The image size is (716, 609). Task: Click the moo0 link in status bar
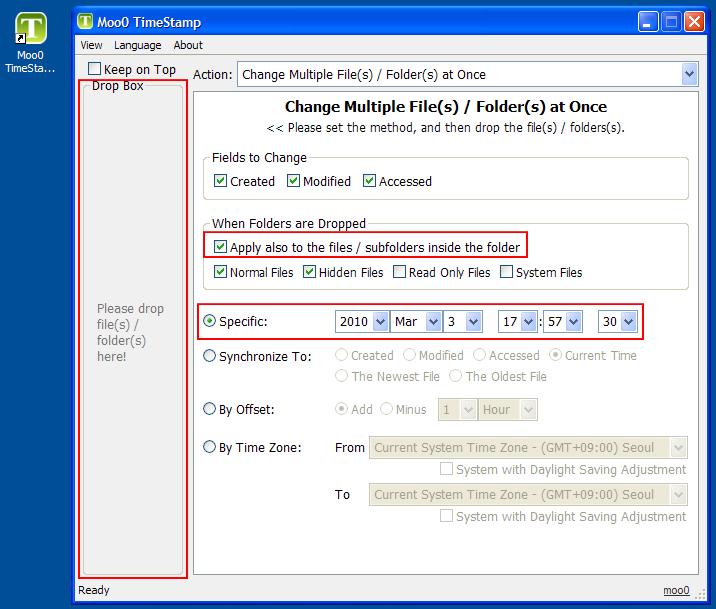(x=676, y=590)
